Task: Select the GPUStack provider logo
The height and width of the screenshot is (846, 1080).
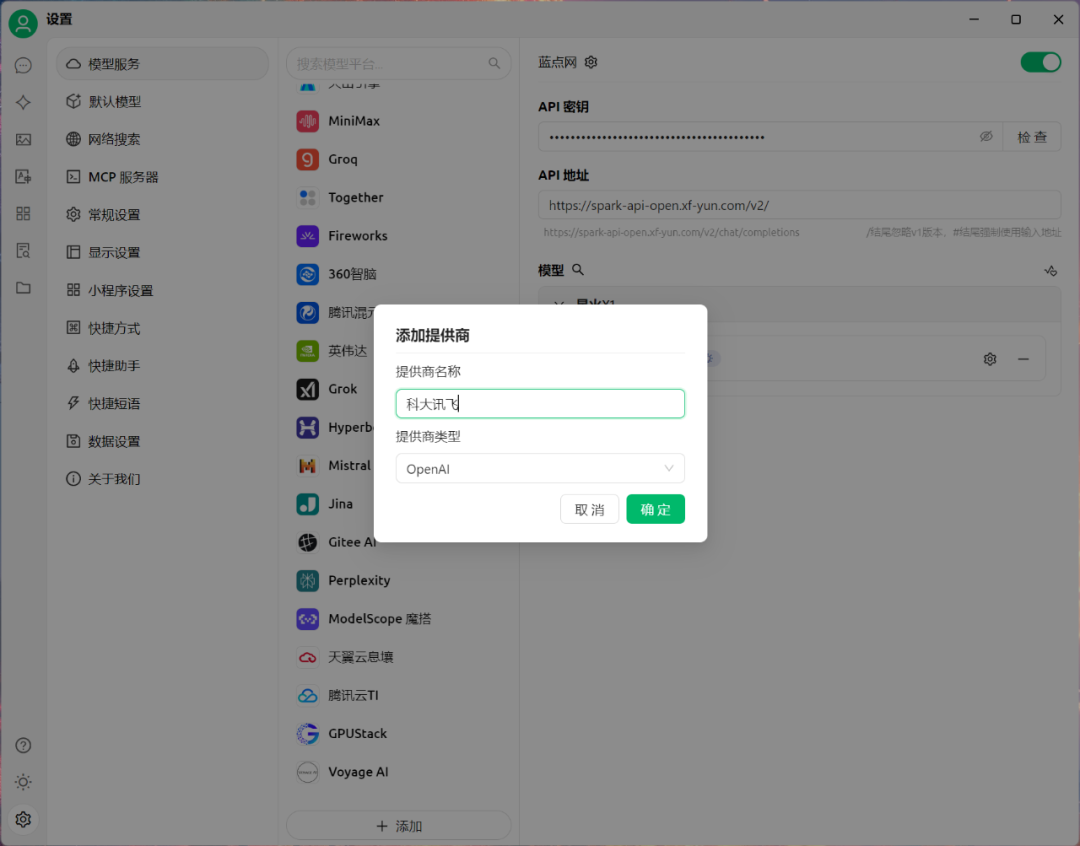Action: tap(308, 734)
